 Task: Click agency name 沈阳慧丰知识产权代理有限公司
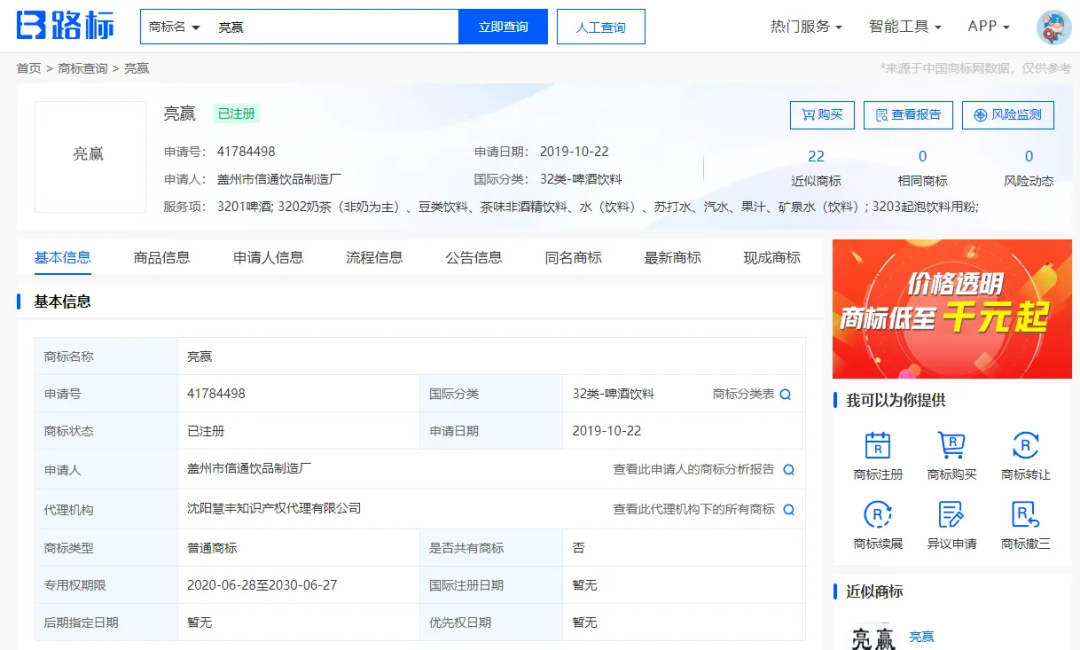273,508
